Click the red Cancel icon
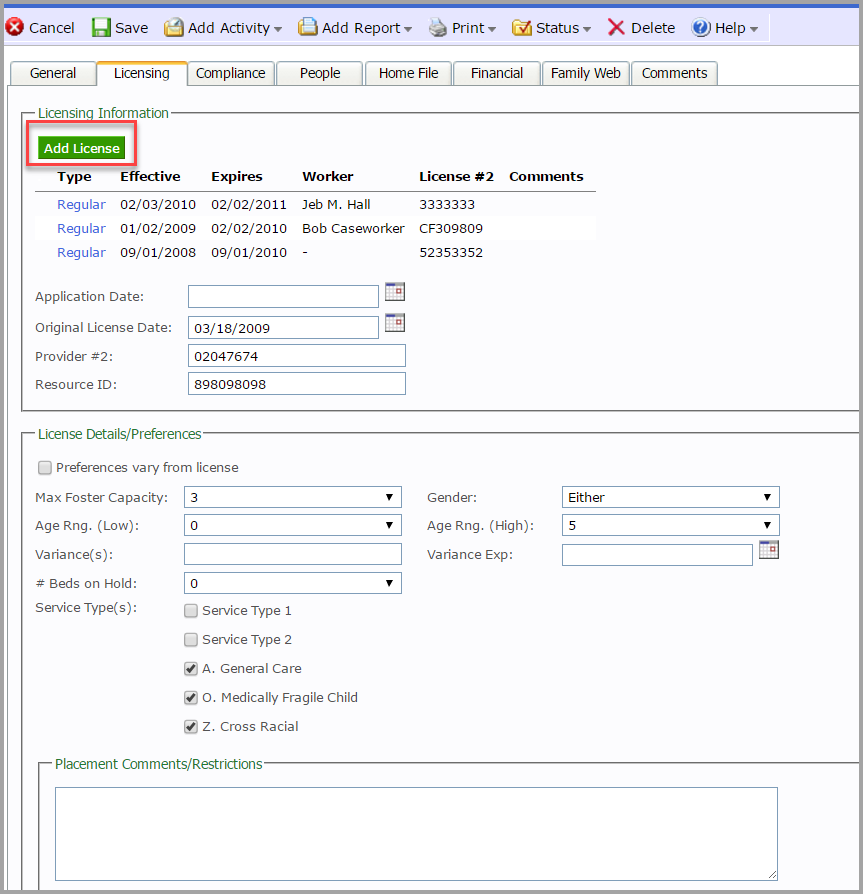 click(15, 27)
